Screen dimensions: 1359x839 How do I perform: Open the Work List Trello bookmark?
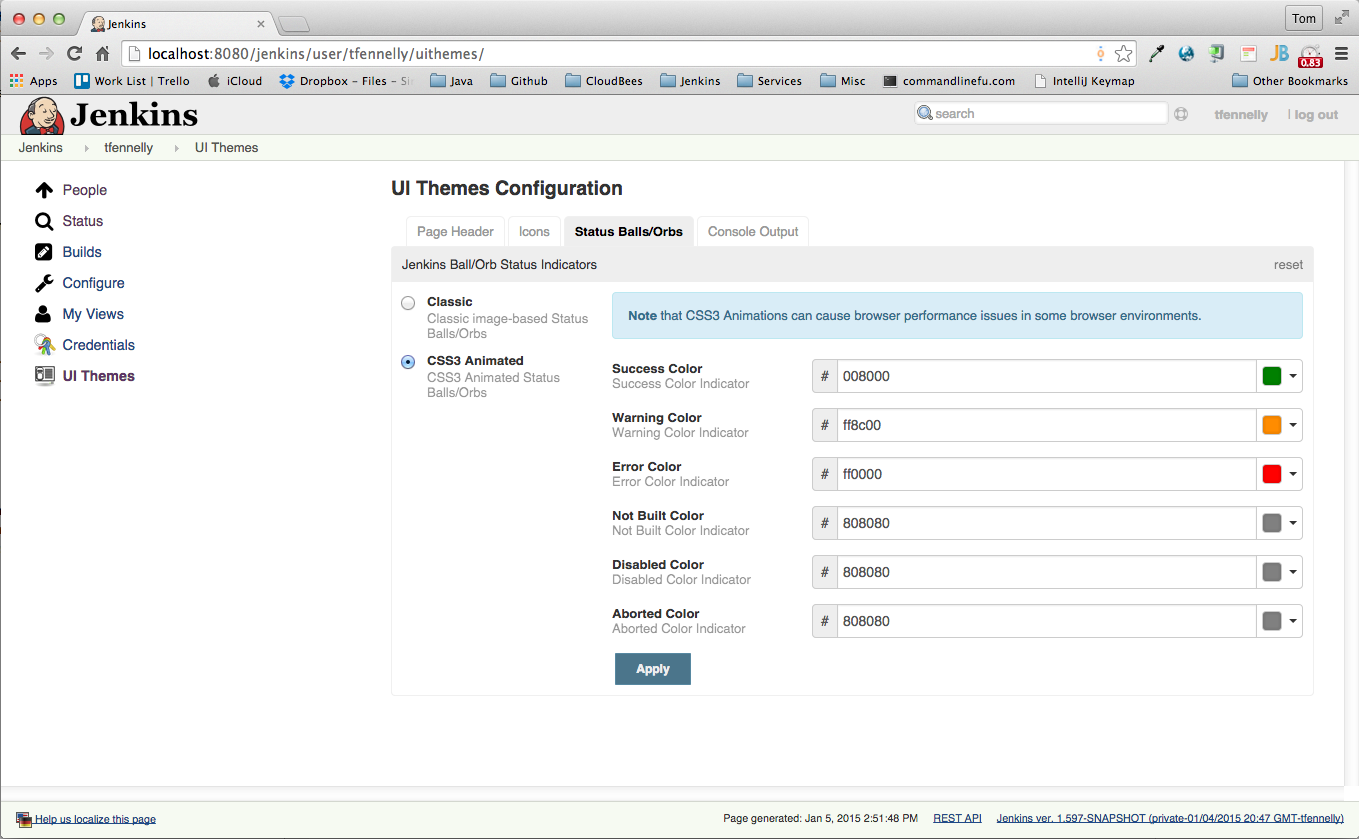(x=132, y=81)
